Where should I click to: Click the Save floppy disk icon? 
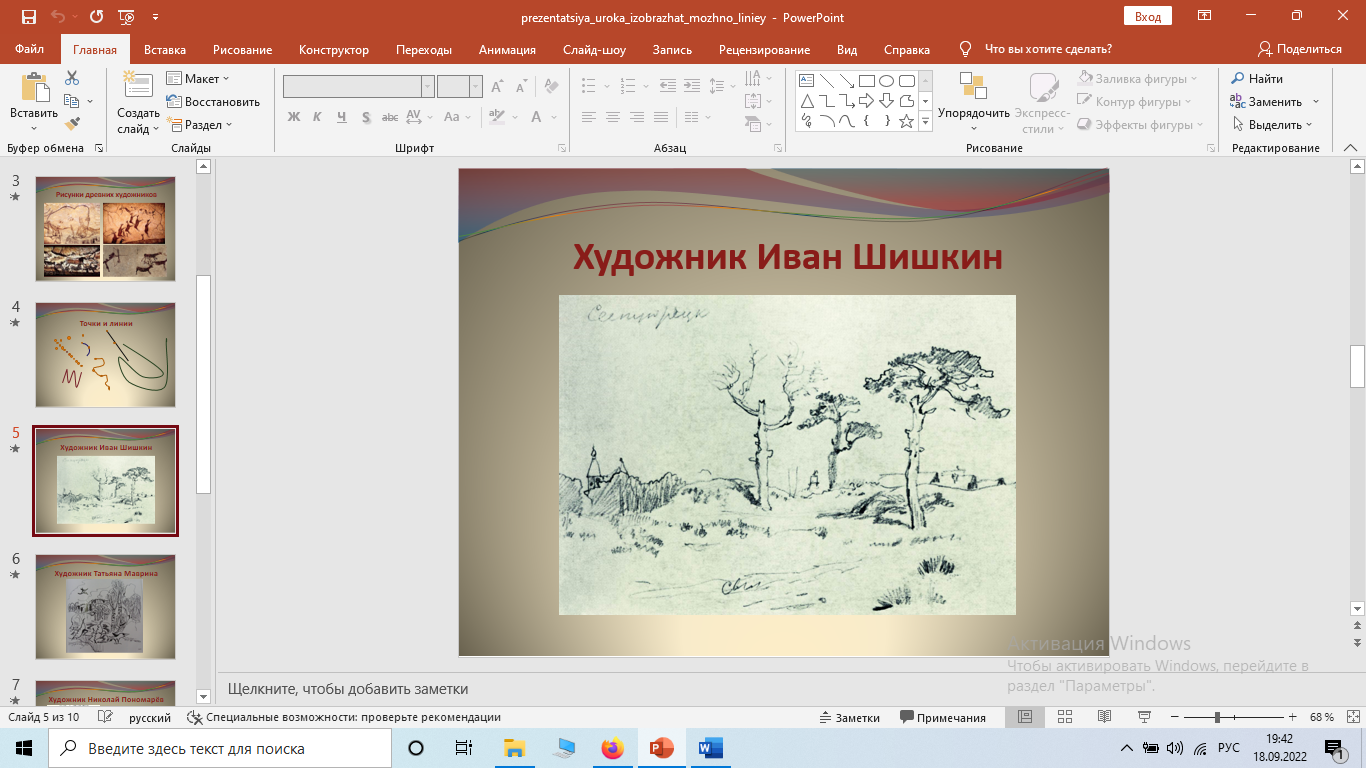click(28, 17)
